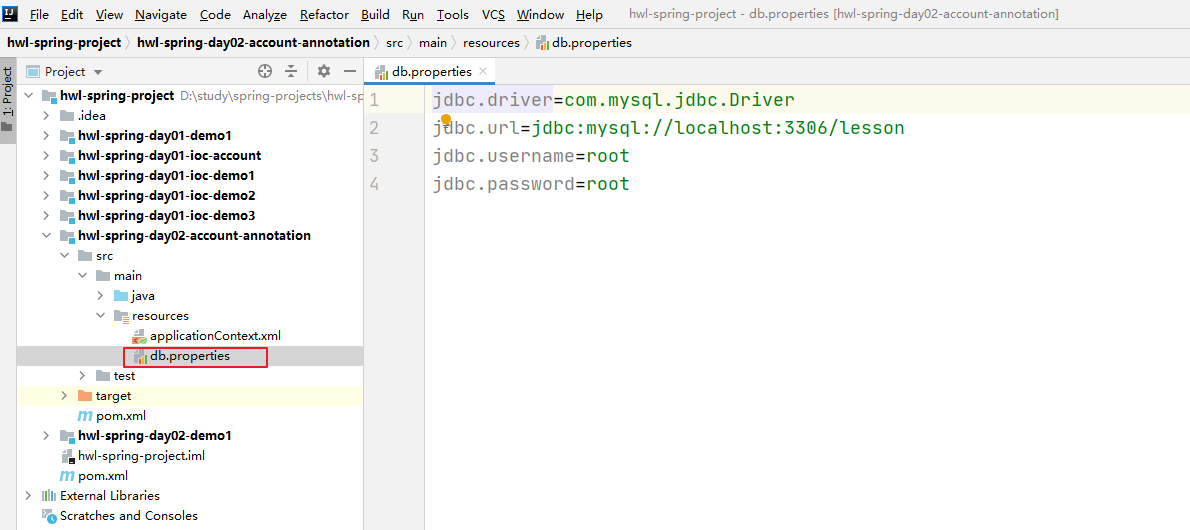Open the Tools menu
This screenshot has height=530, width=1190.
pos(453,14)
